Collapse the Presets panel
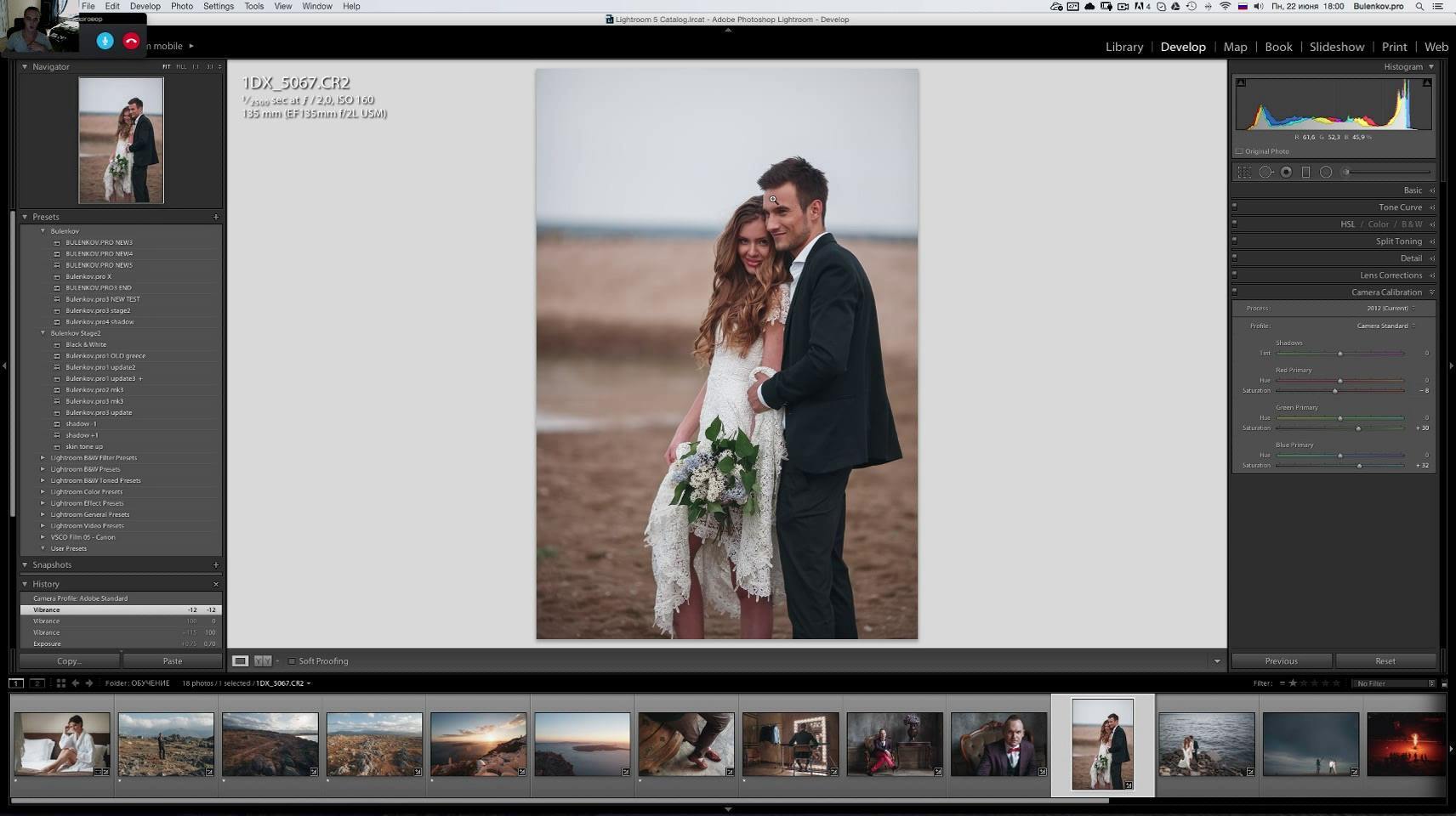The width and height of the screenshot is (1456, 816). pyautogui.click(x=25, y=217)
